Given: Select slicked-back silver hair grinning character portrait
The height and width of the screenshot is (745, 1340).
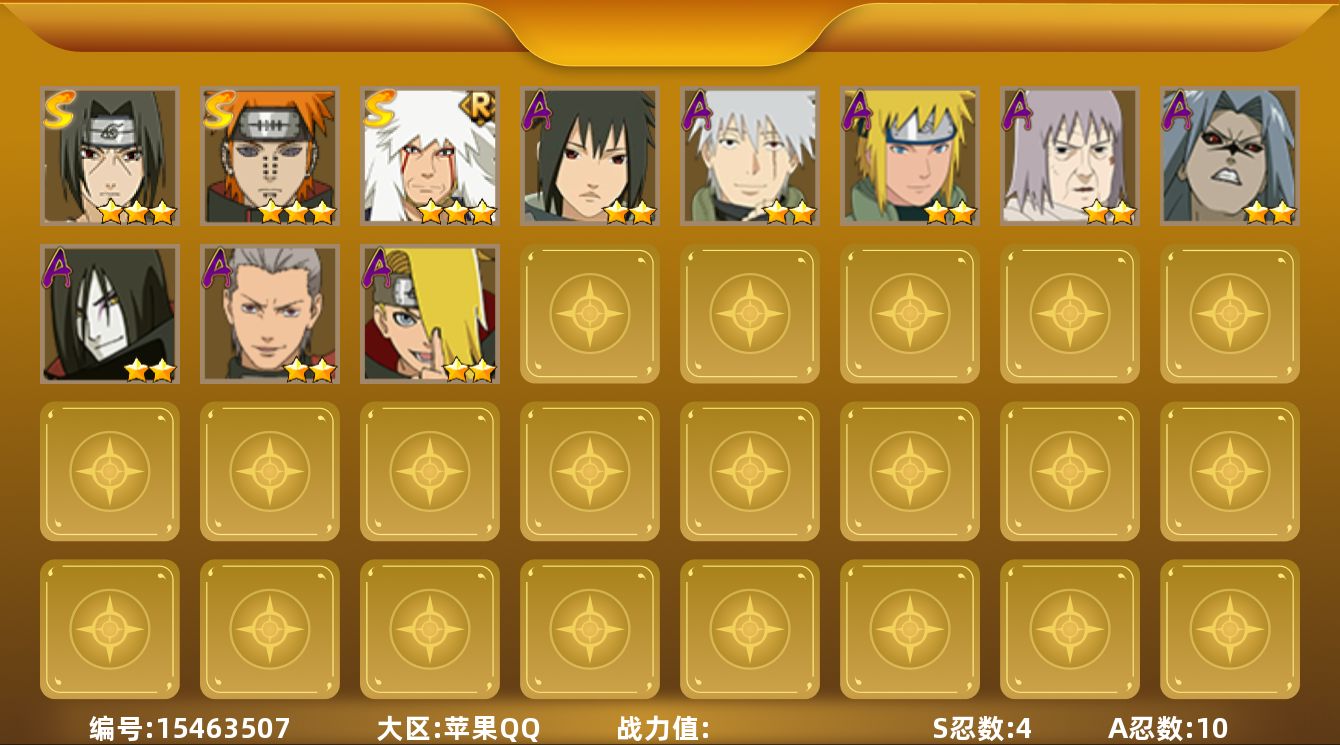Looking at the screenshot, I should coord(270,314).
